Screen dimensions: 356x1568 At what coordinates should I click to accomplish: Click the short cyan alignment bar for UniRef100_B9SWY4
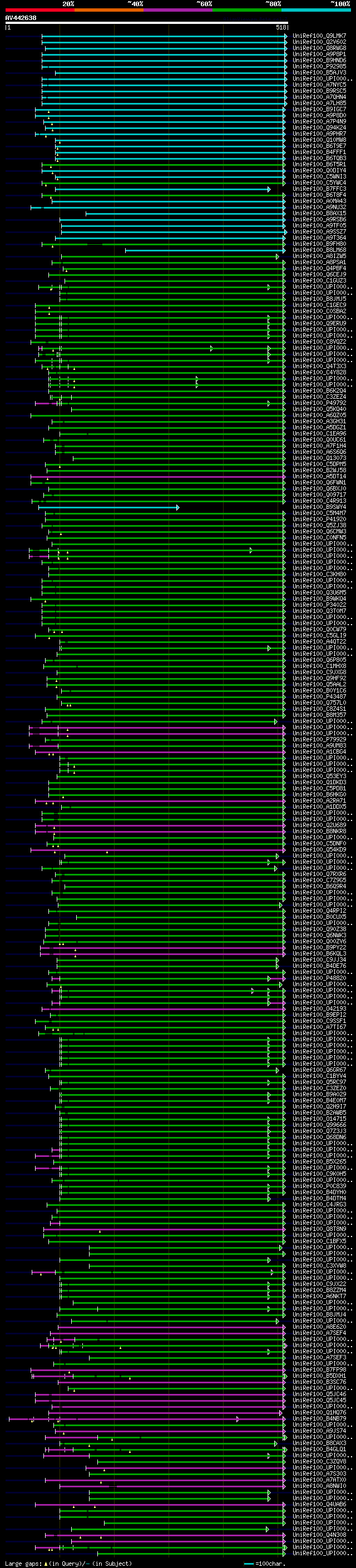point(109,507)
